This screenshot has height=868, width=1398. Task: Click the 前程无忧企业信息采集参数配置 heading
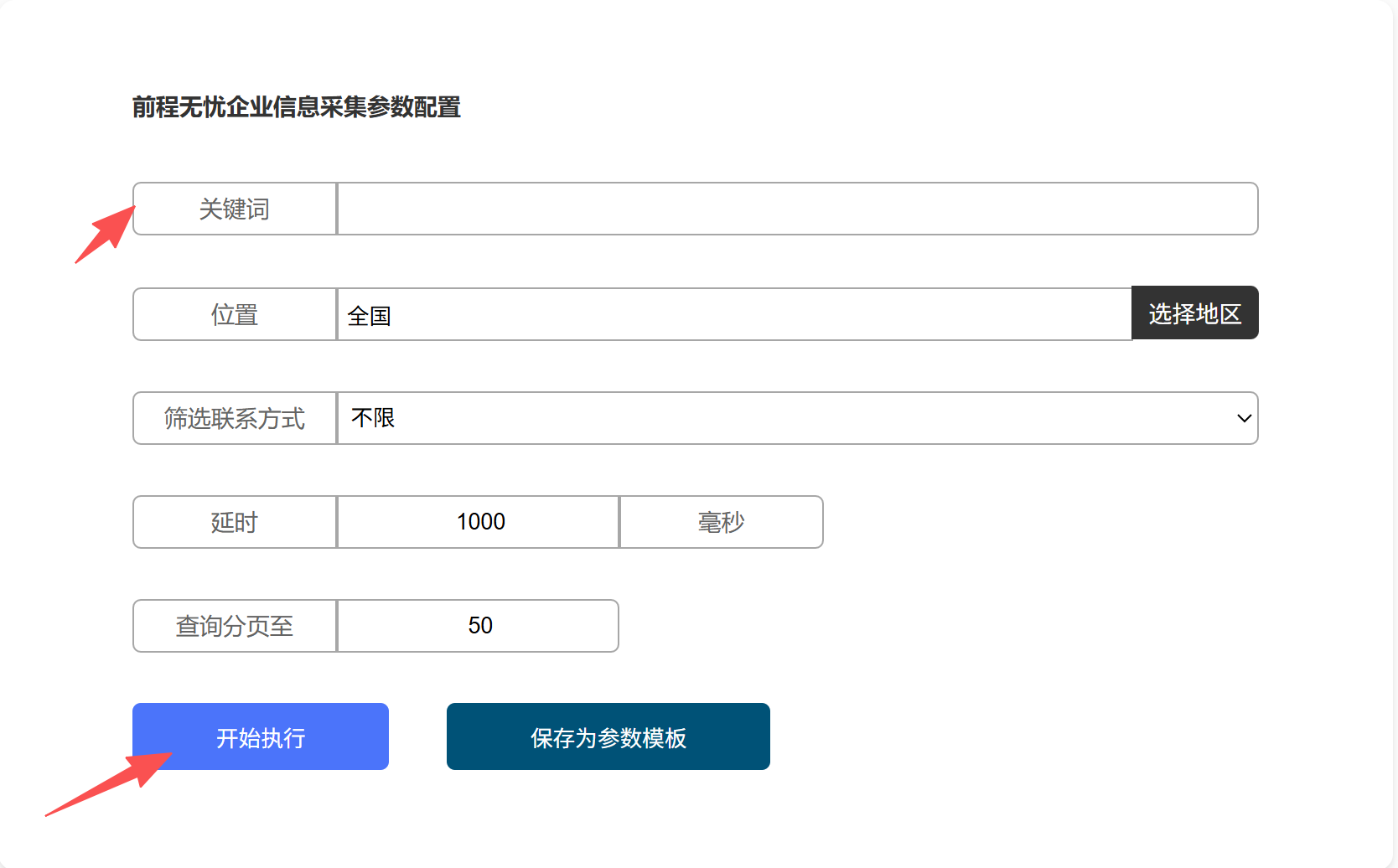coord(297,107)
